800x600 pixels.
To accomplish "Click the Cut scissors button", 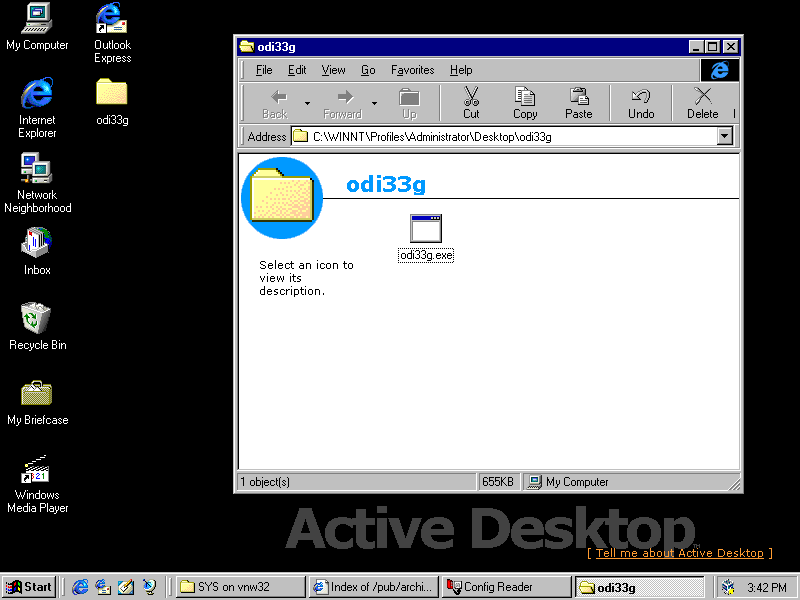I will tap(471, 104).
